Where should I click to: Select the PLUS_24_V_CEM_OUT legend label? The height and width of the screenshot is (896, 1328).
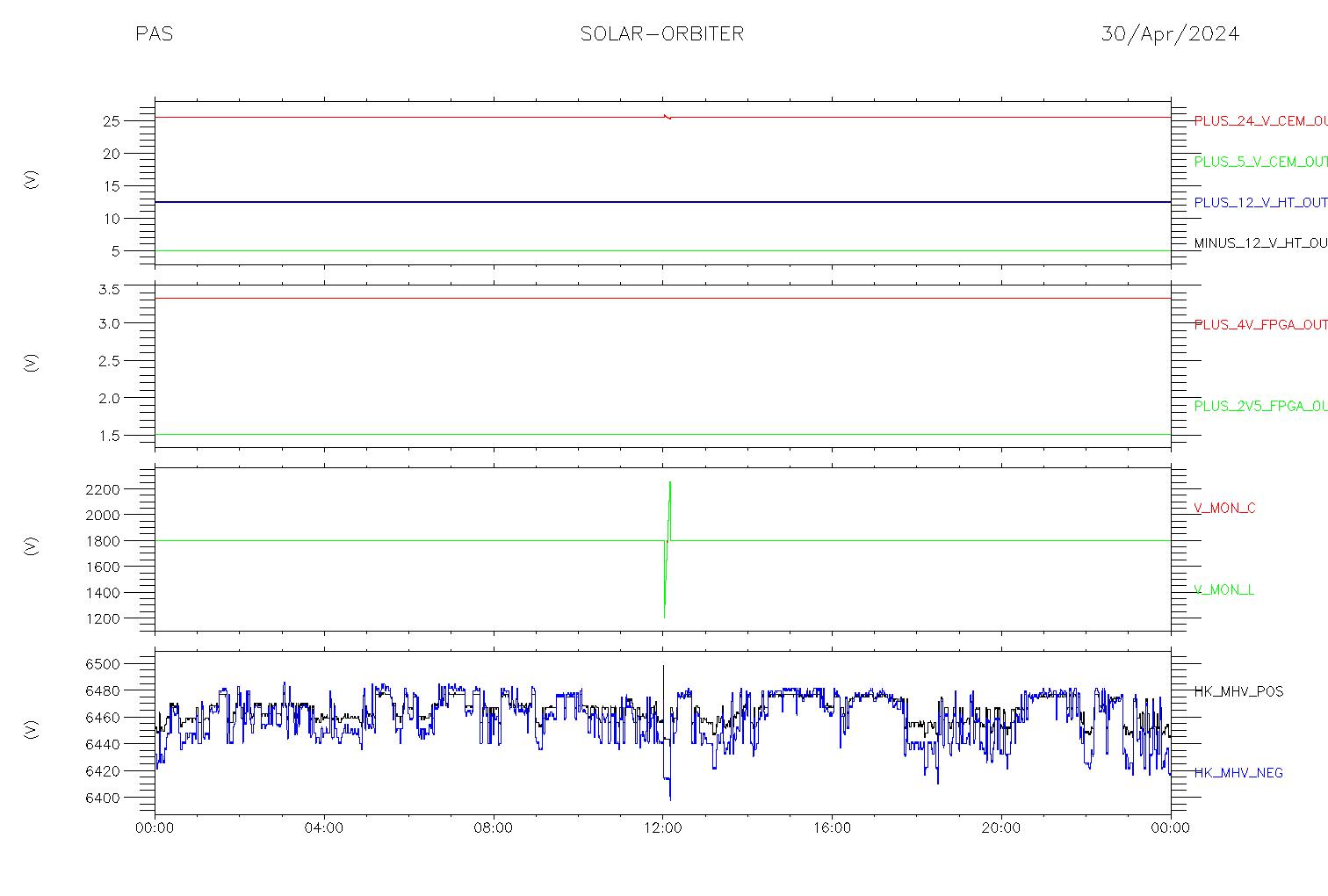(1260, 121)
